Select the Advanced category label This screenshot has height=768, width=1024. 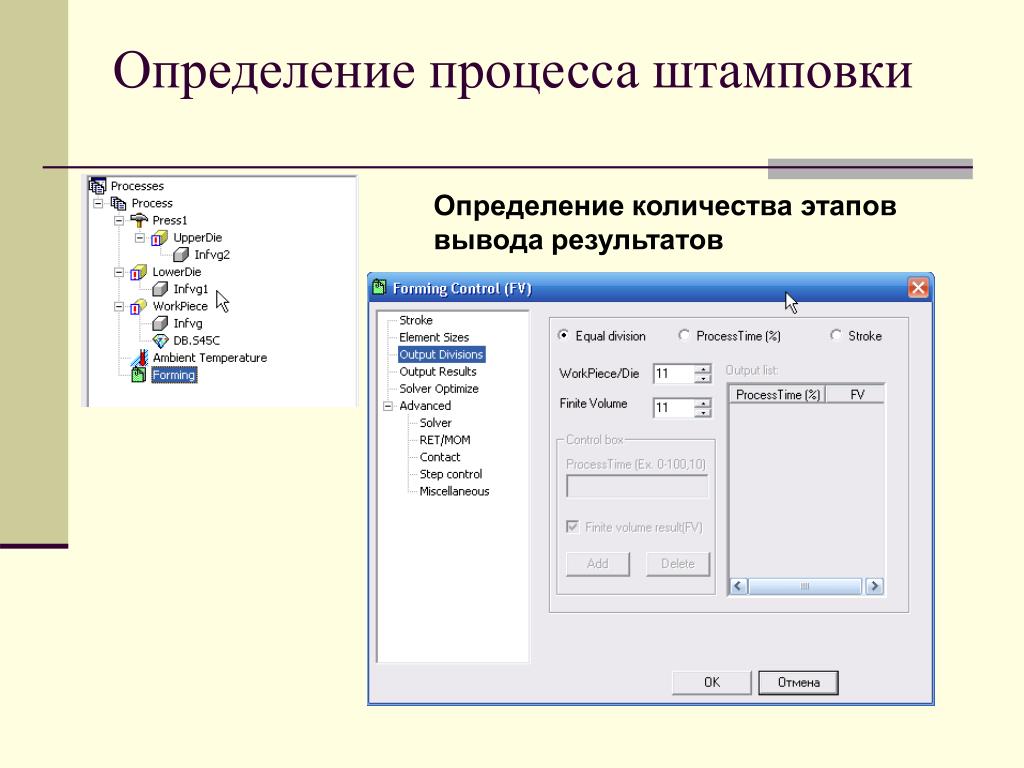click(x=425, y=406)
